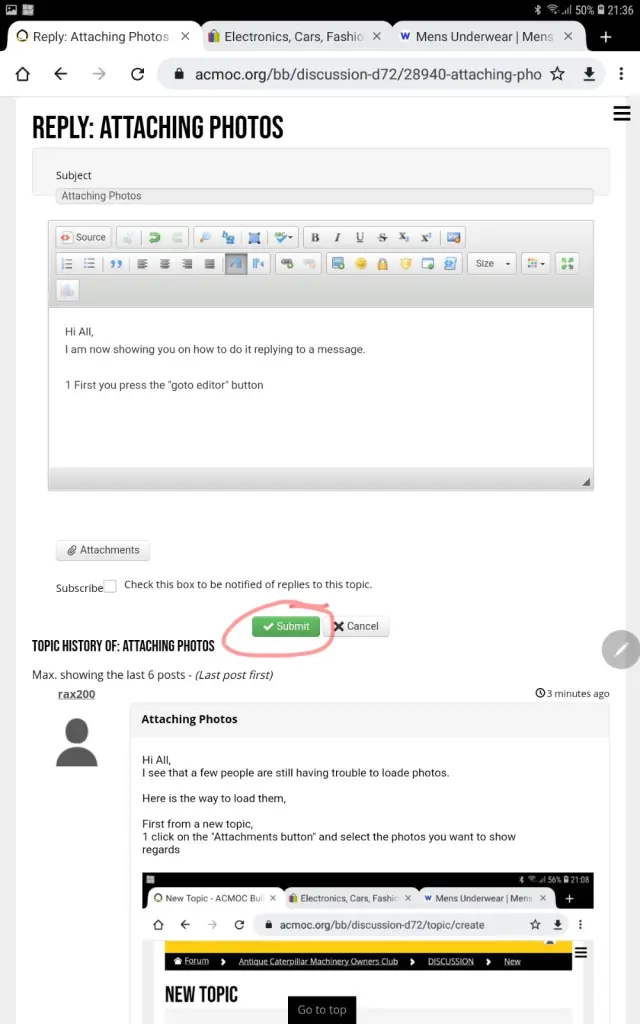Insert a numbered list
The image size is (640, 1024).
click(x=67, y=264)
